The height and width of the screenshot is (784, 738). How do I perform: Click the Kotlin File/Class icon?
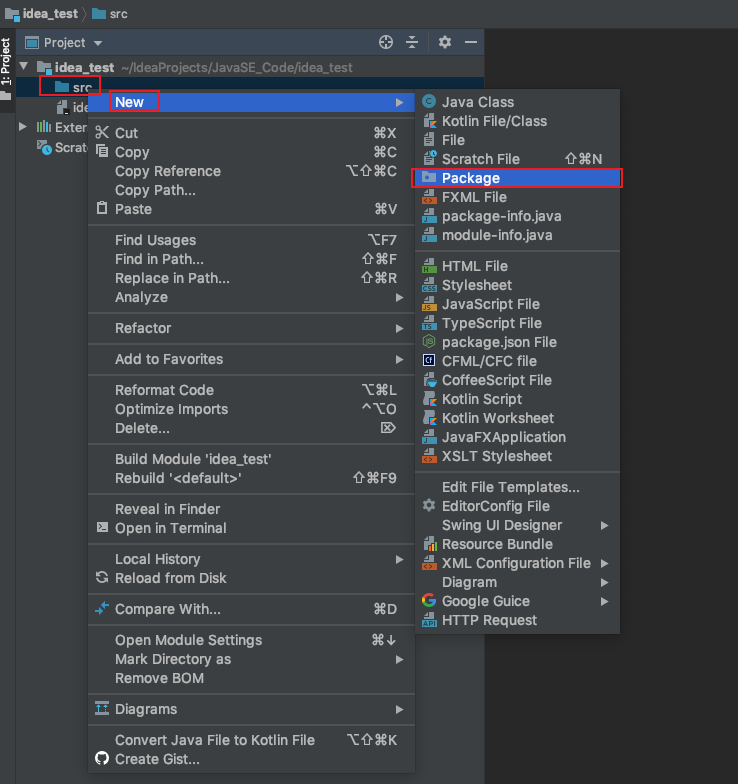tap(429, 120)
